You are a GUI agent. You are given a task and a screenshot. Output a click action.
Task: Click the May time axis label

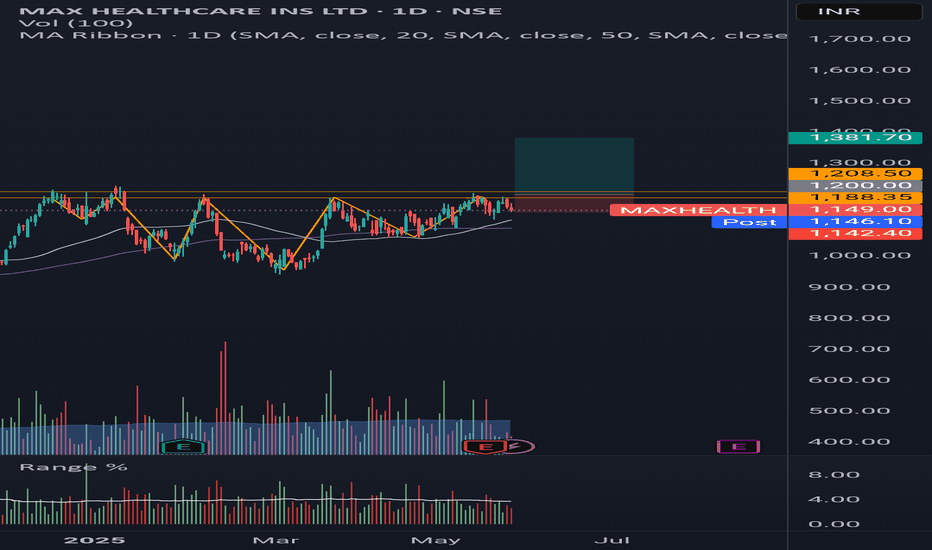[x=436, y=540]
